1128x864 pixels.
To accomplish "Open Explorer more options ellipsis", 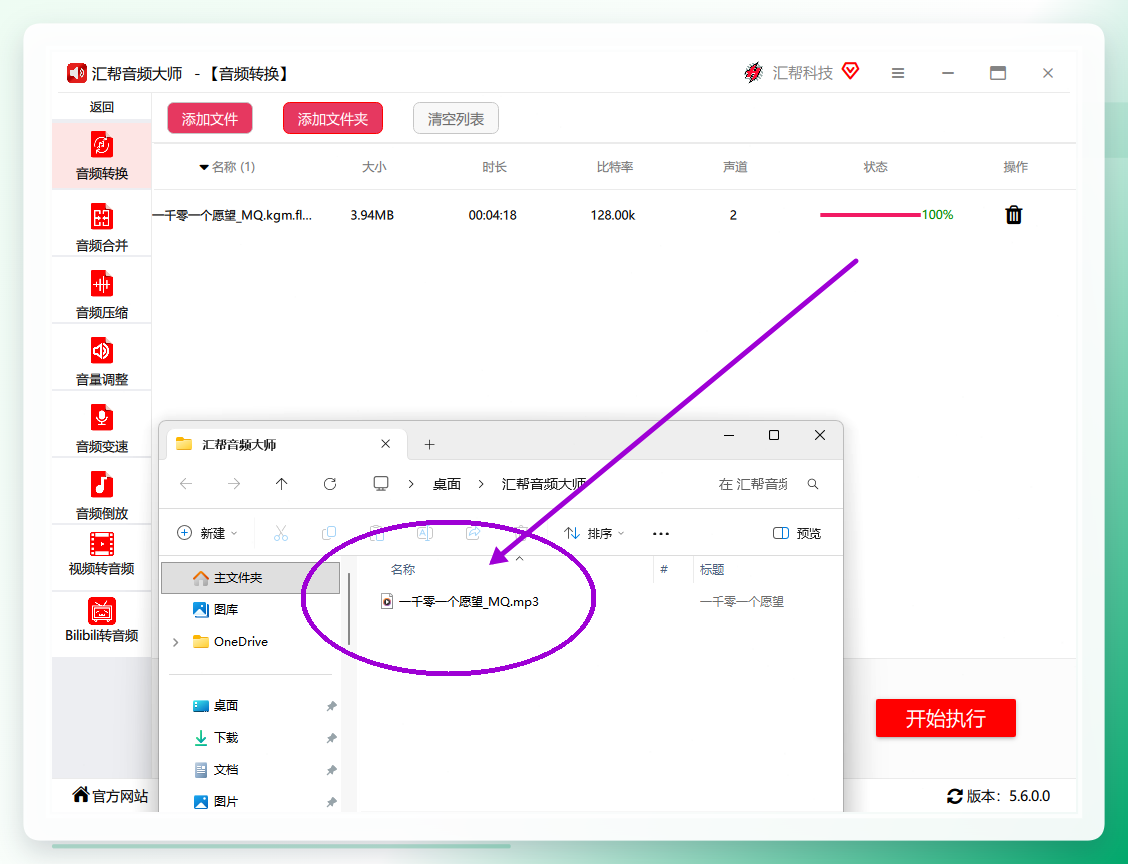I will coord(660,533).
